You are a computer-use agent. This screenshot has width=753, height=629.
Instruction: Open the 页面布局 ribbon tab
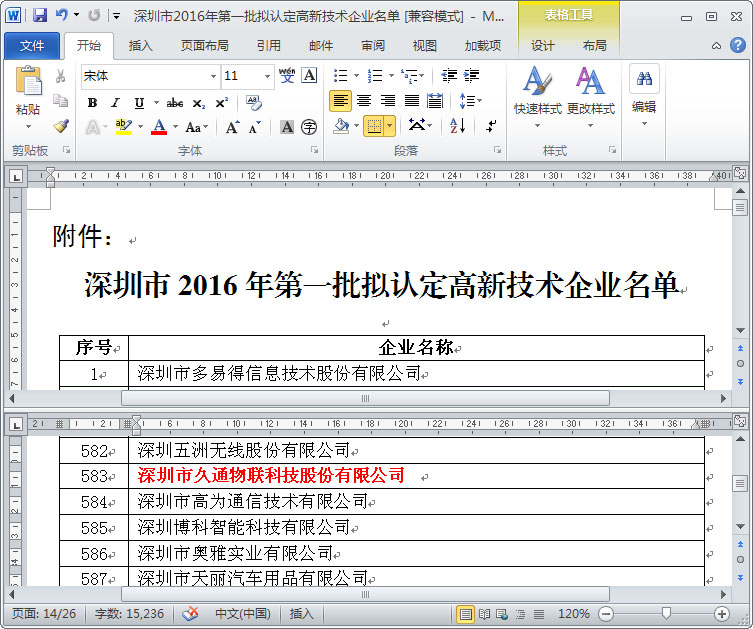[204, 45]
